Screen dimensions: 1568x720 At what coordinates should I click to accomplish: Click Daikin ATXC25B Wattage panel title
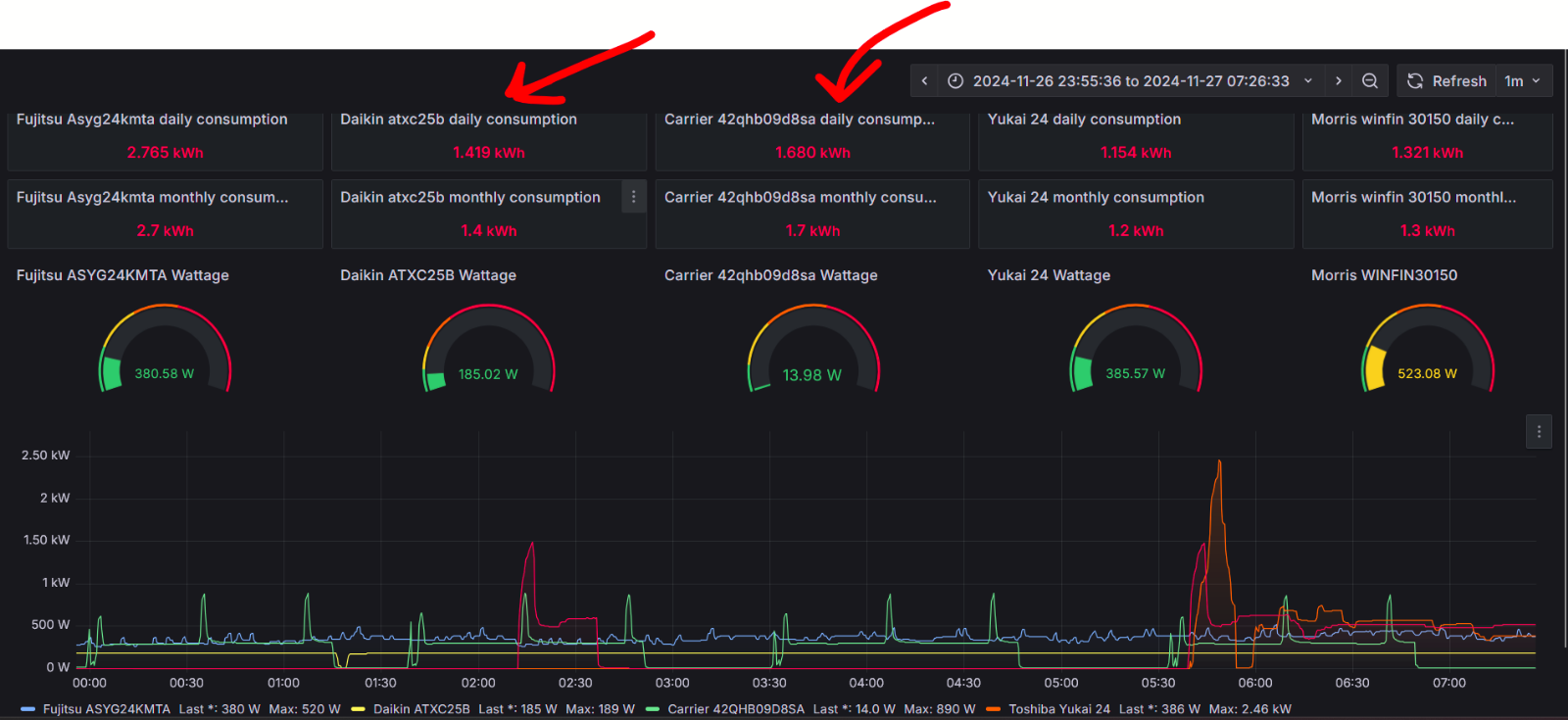coord(428,276)
